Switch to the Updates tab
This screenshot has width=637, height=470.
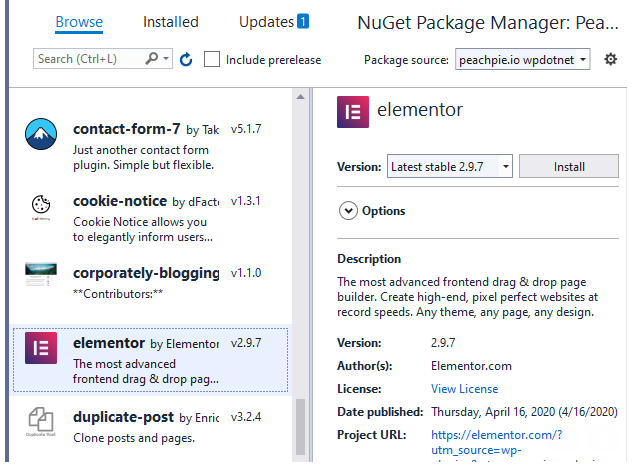(266, 22)
